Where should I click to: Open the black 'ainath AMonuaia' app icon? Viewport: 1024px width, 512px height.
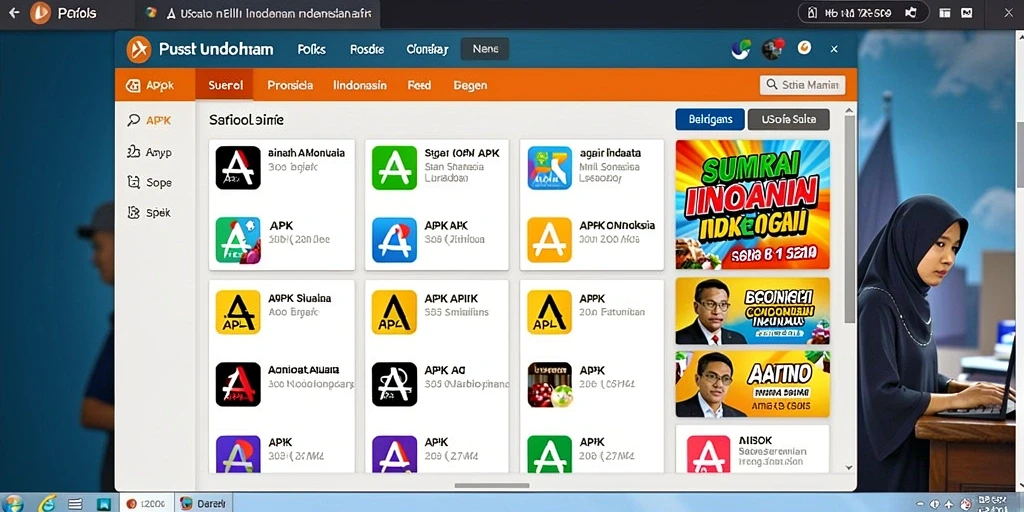pyautogui.click(x=238, y=168)
